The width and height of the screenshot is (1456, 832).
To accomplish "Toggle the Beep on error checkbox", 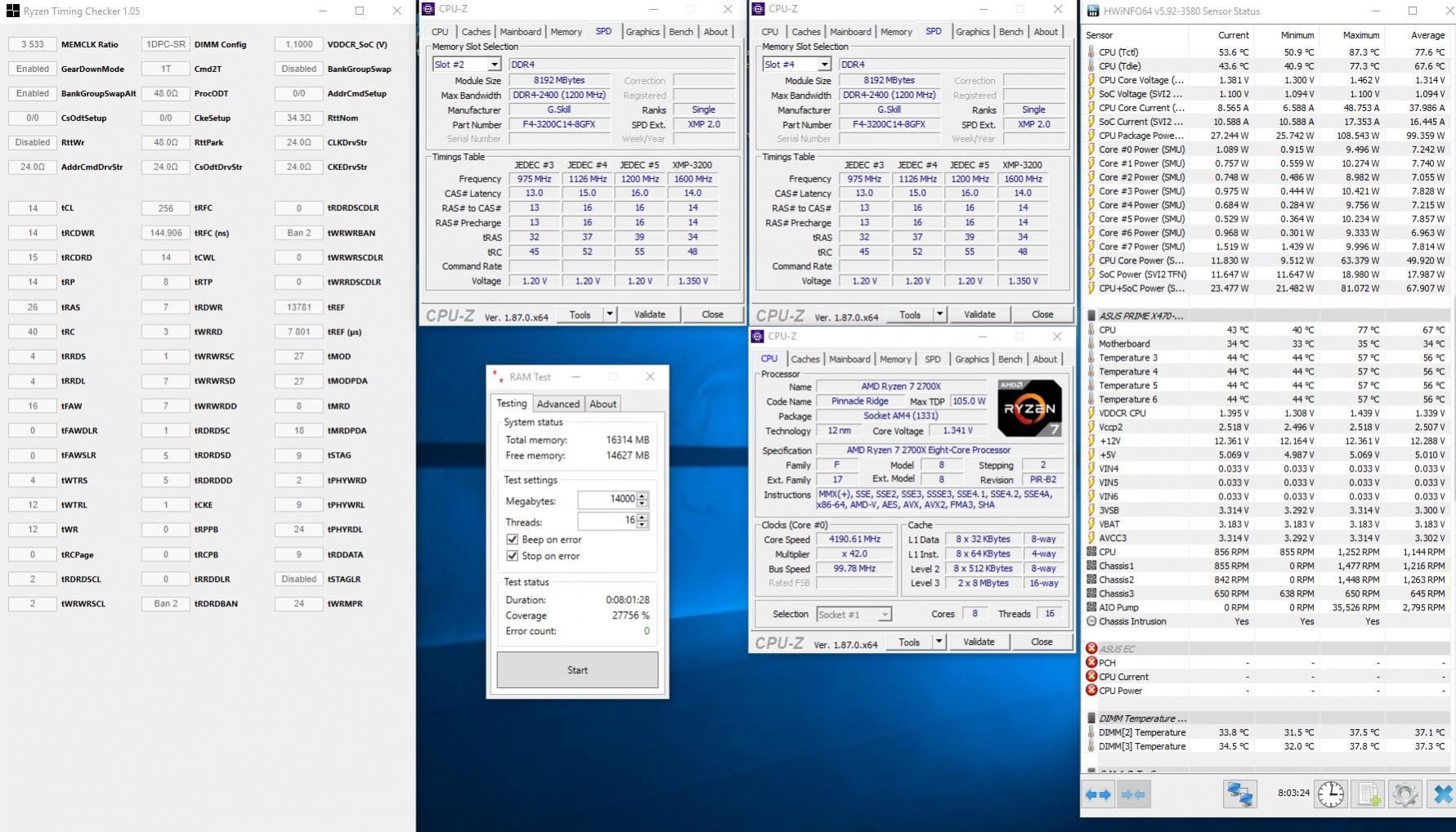I will [x=513, y=539].
